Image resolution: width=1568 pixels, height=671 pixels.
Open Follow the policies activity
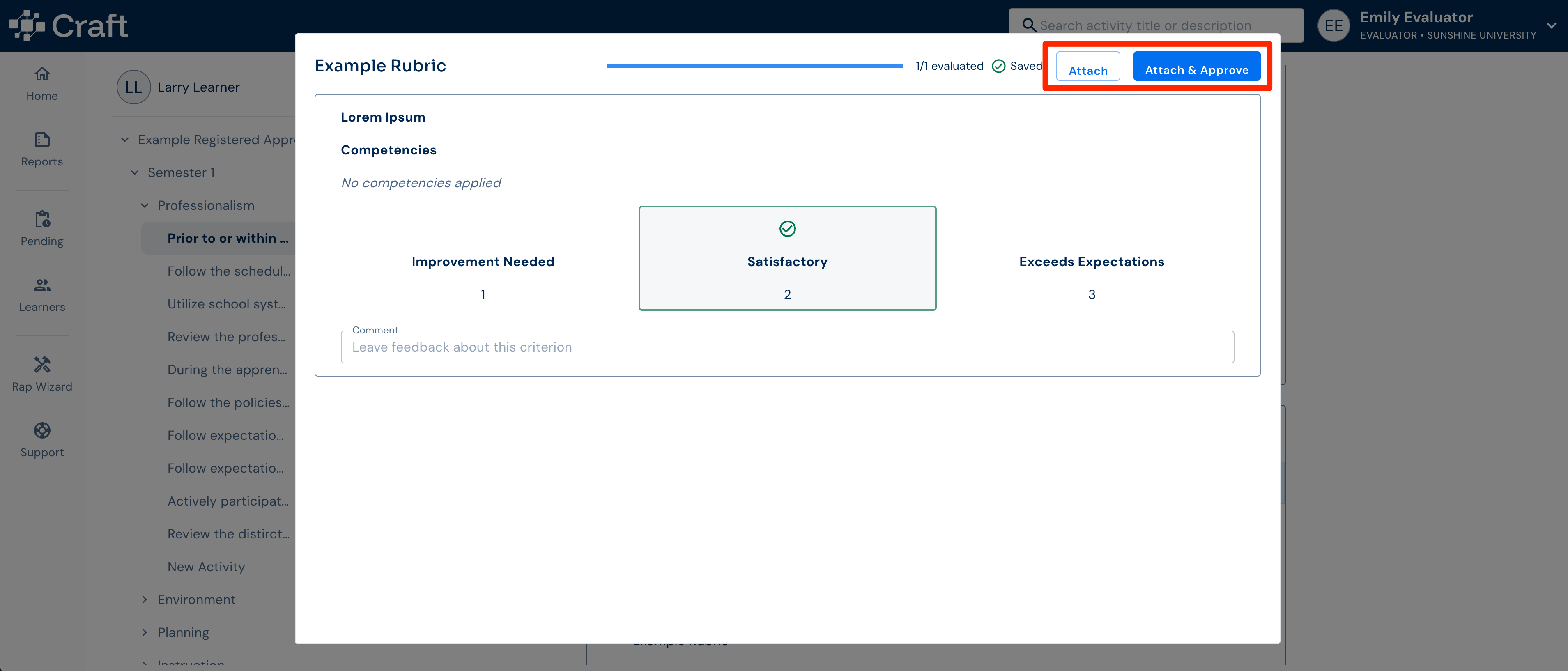(228, 402)
